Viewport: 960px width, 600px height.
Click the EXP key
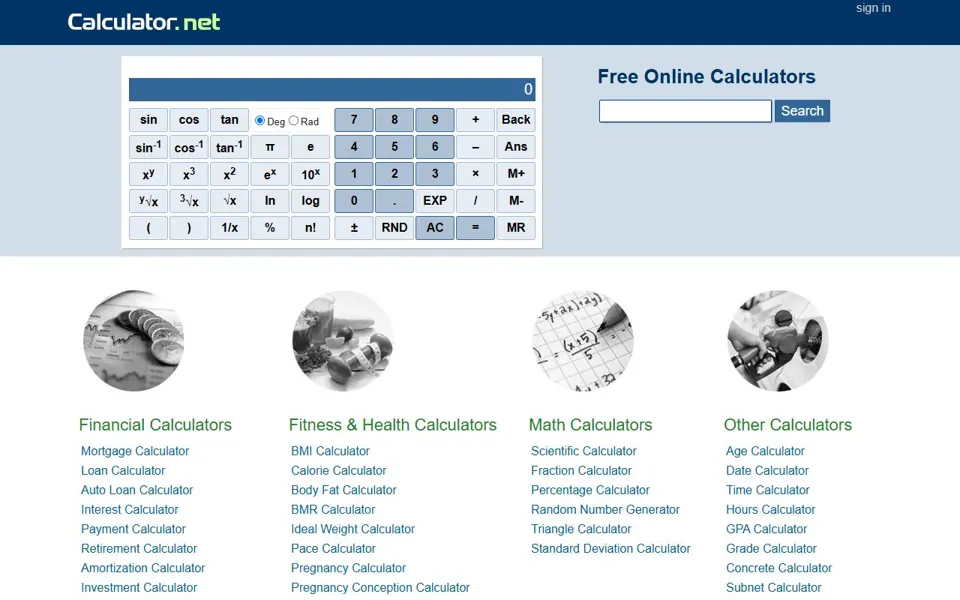[x=435, y=201]
